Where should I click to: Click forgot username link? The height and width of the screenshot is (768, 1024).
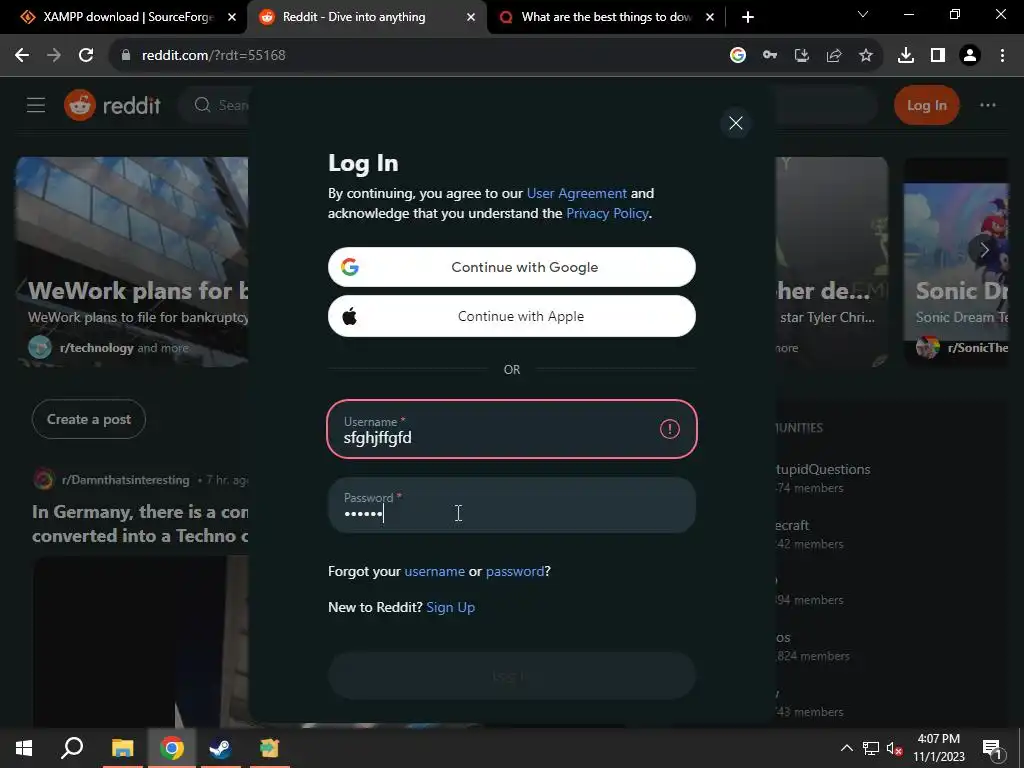(x=434, y=571)
